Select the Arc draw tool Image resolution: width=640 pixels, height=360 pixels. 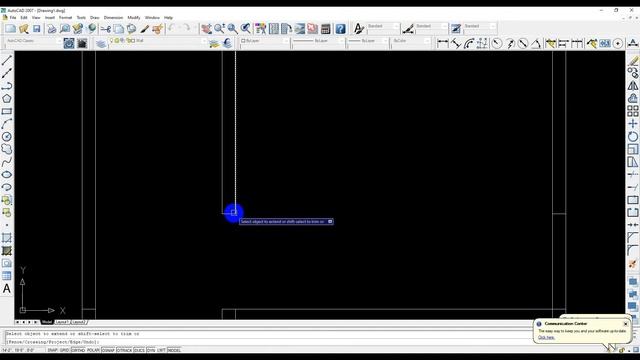[7, 124]
